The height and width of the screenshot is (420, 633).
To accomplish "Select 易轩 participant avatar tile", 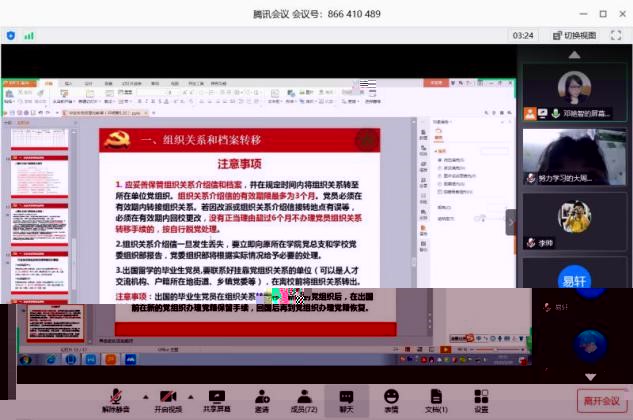I will tap(573, 282).
